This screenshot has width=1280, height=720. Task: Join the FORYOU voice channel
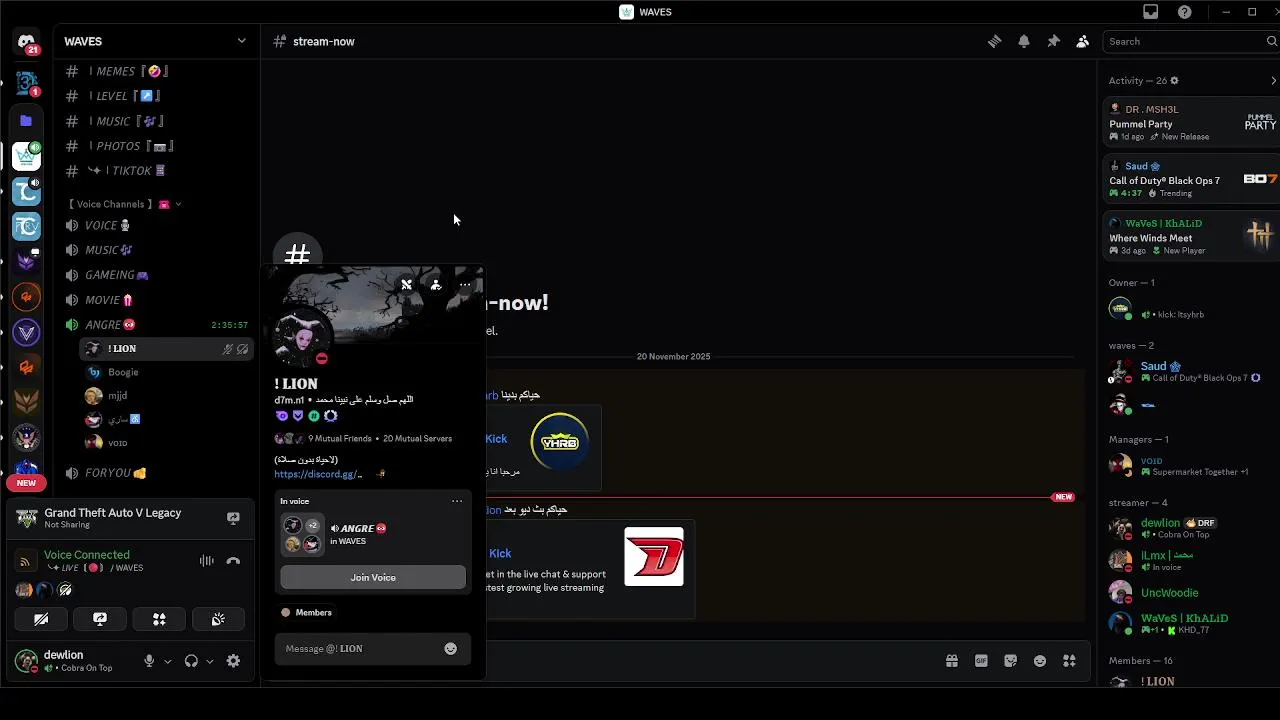click(155, 473)
